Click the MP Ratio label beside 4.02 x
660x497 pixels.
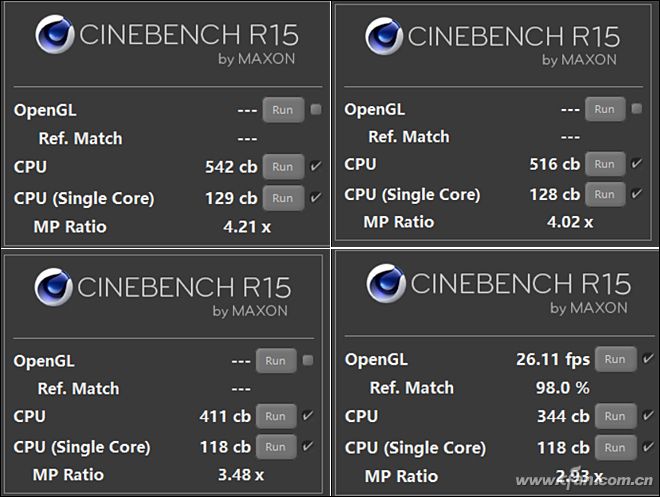(x=399, y=222)
